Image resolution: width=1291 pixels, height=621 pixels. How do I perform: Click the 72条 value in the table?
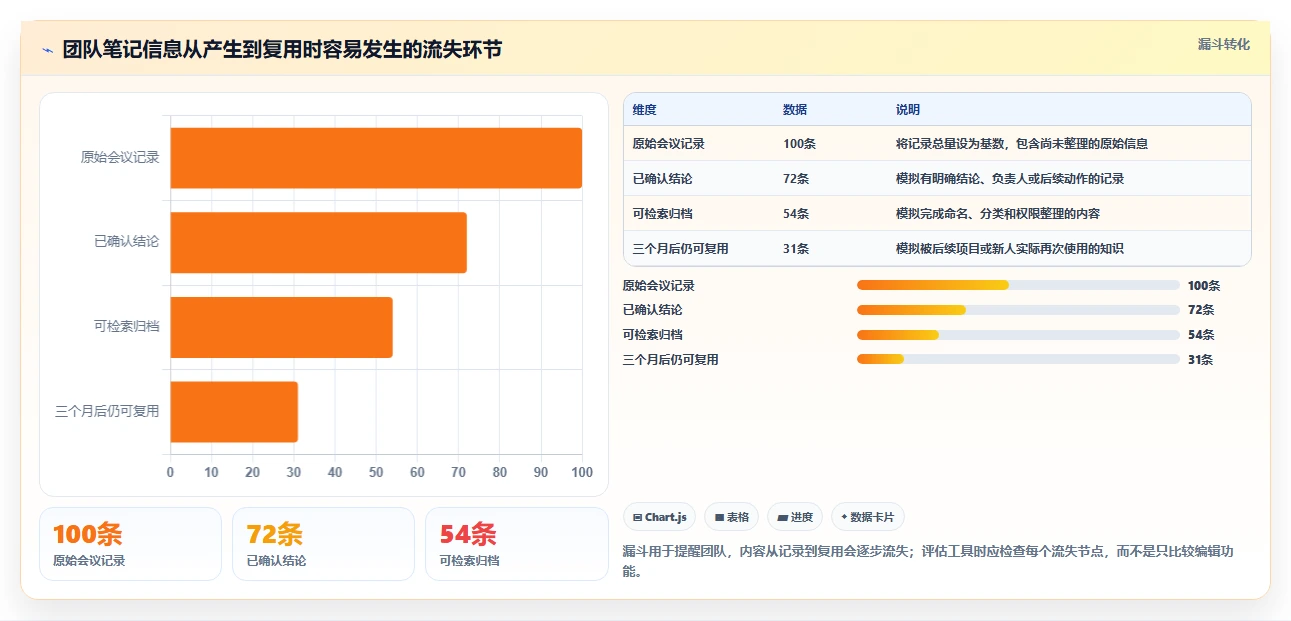(797, 179)
